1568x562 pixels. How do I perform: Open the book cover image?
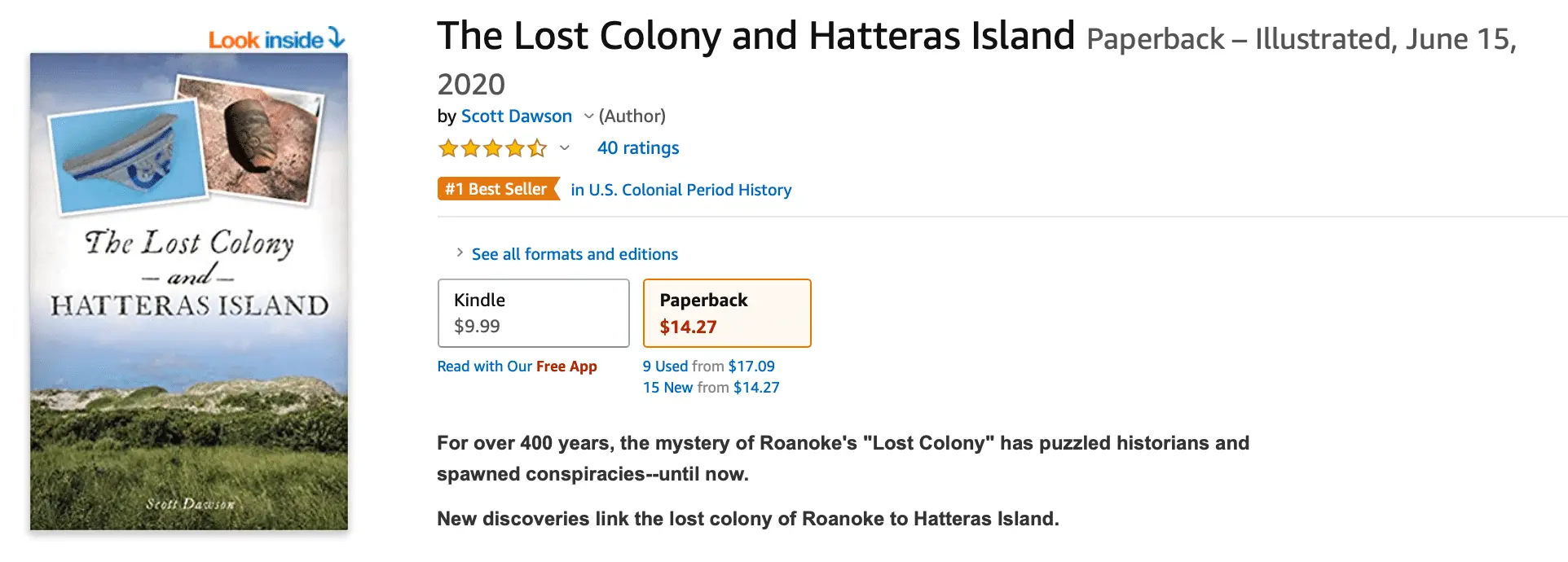pyautogui.click(x=189, y=292)
